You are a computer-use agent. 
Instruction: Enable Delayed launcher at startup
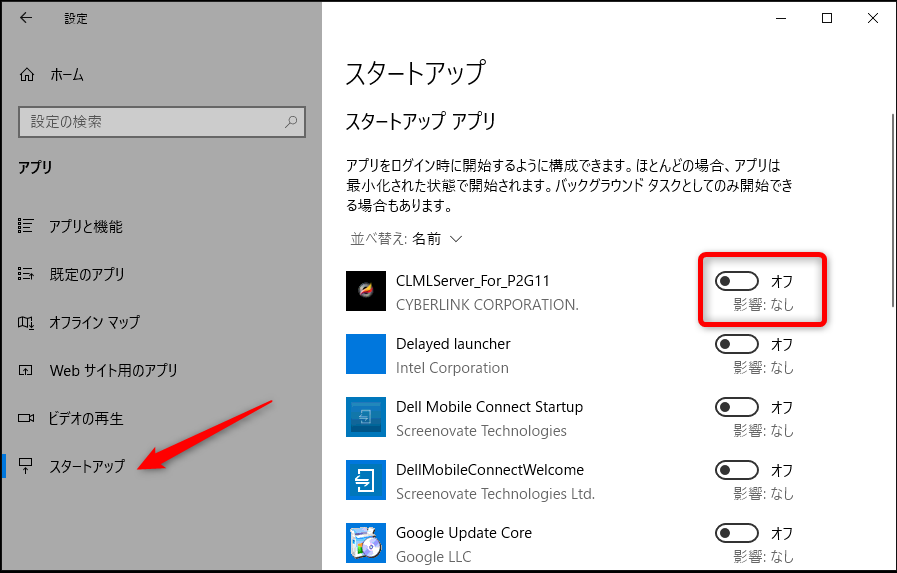point(737,344)
